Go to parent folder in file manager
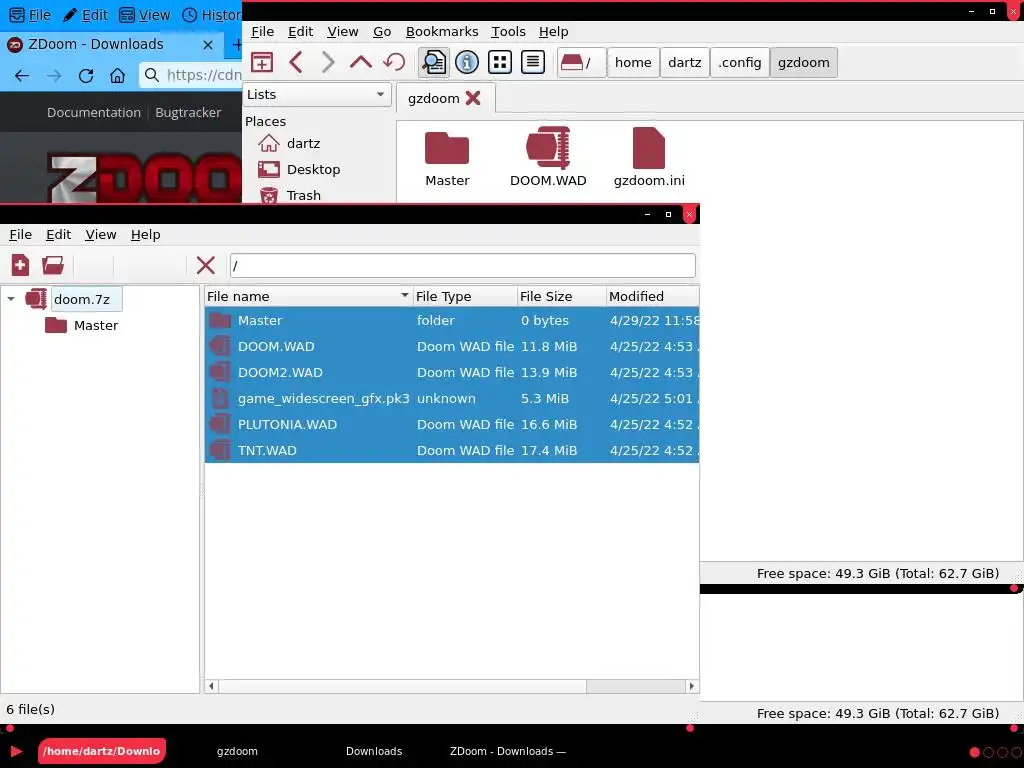1024x768 pixels. 360,63
